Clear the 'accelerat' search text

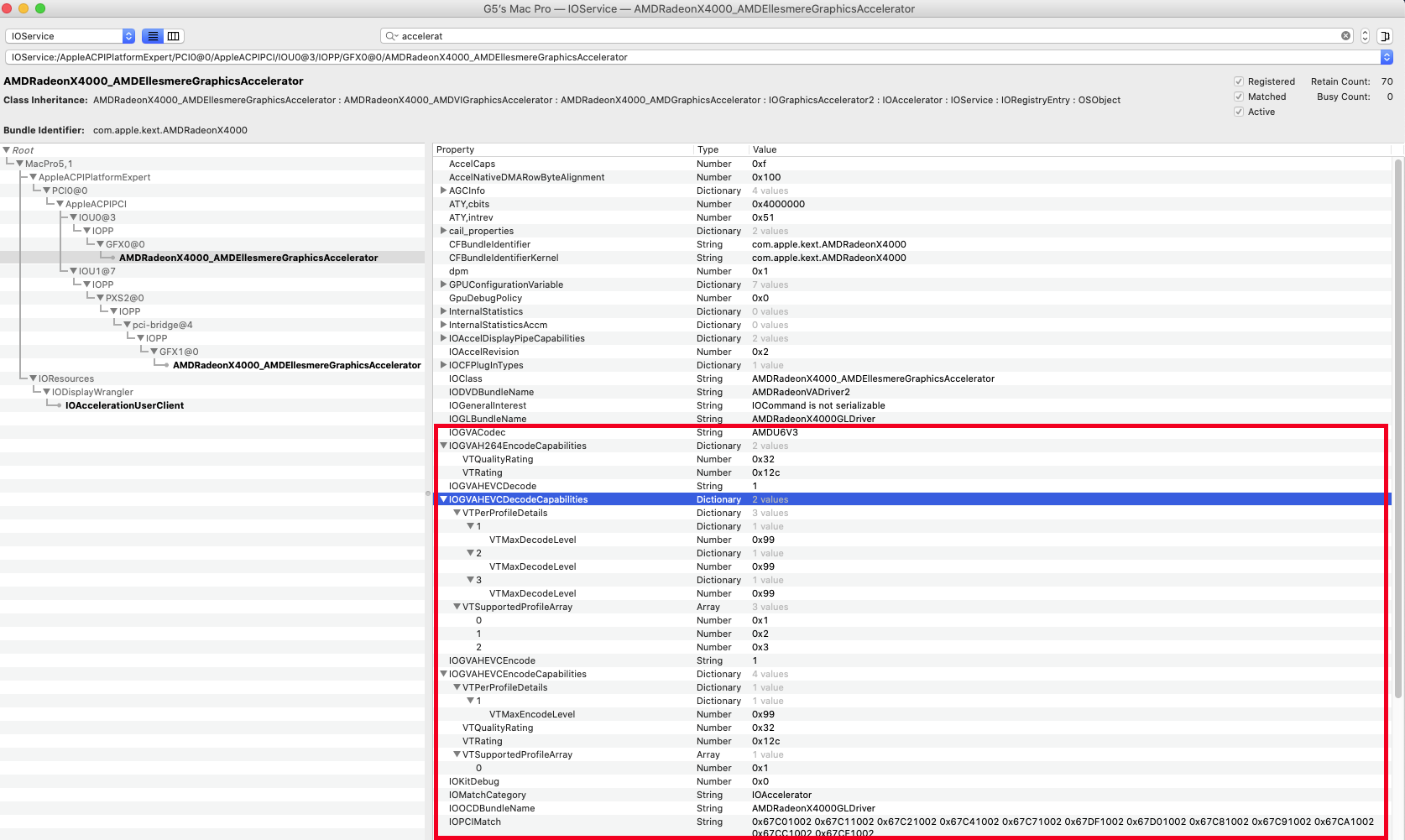click(x=1345, y=36)
